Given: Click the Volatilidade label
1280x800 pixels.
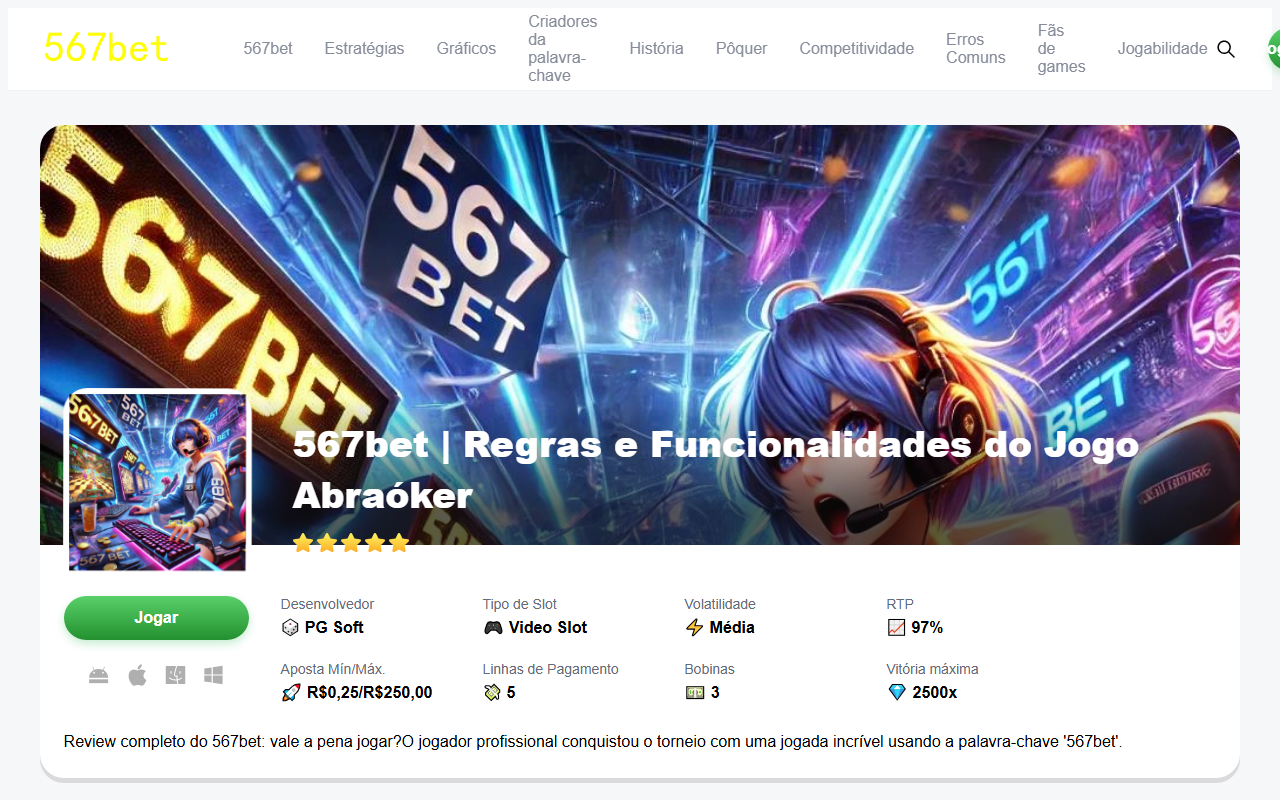Looking at the screenshot, I should [720, 604].
